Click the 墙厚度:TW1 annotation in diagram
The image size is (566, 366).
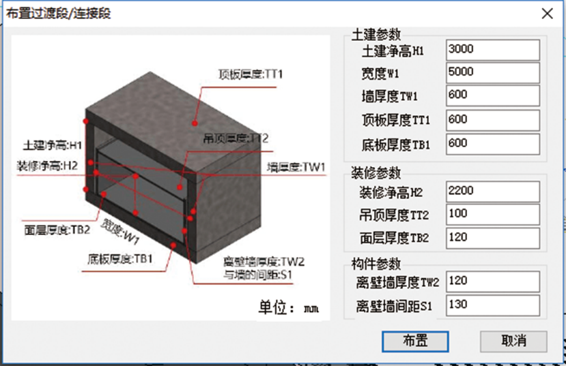click(296, 167)
